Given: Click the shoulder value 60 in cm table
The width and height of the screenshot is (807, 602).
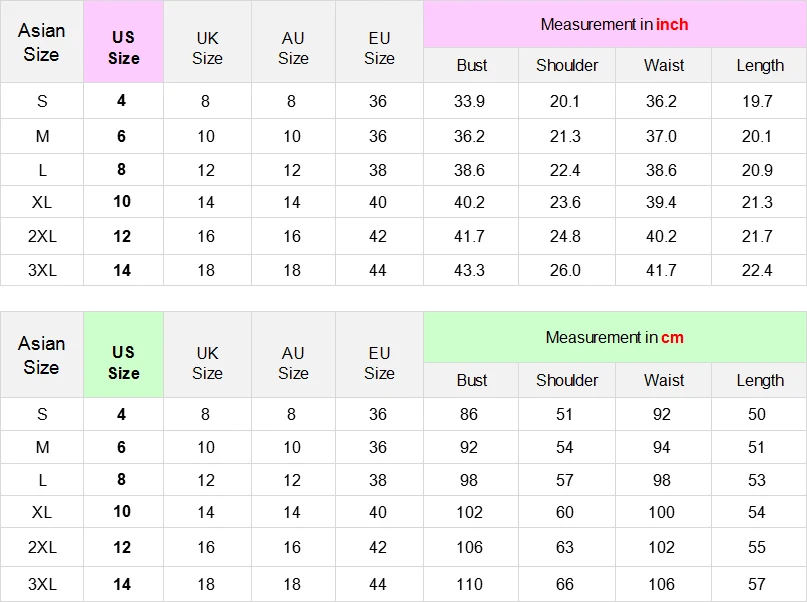Looking at the screenshot, I should [565, 512].
